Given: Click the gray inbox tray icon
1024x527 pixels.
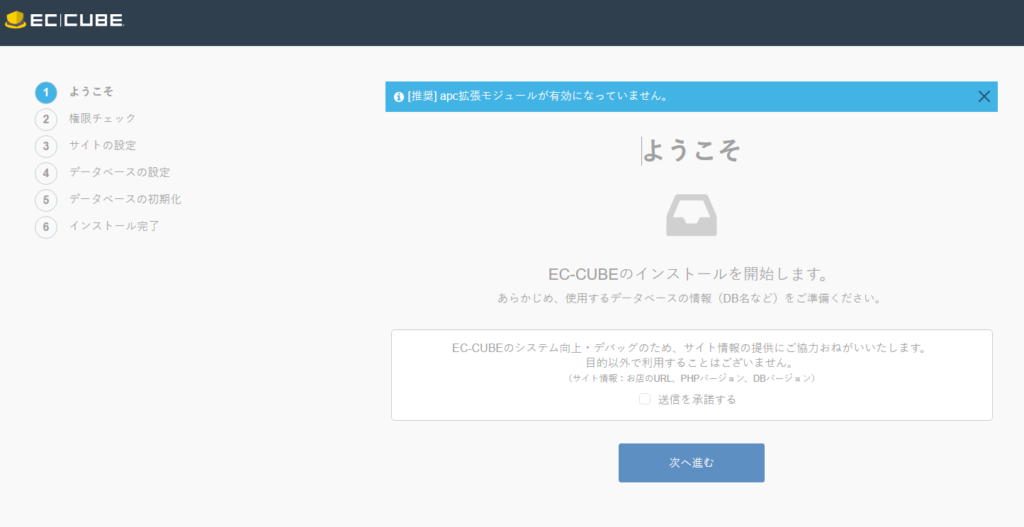Looking at the screenshot, I should (x=691, y=215).
